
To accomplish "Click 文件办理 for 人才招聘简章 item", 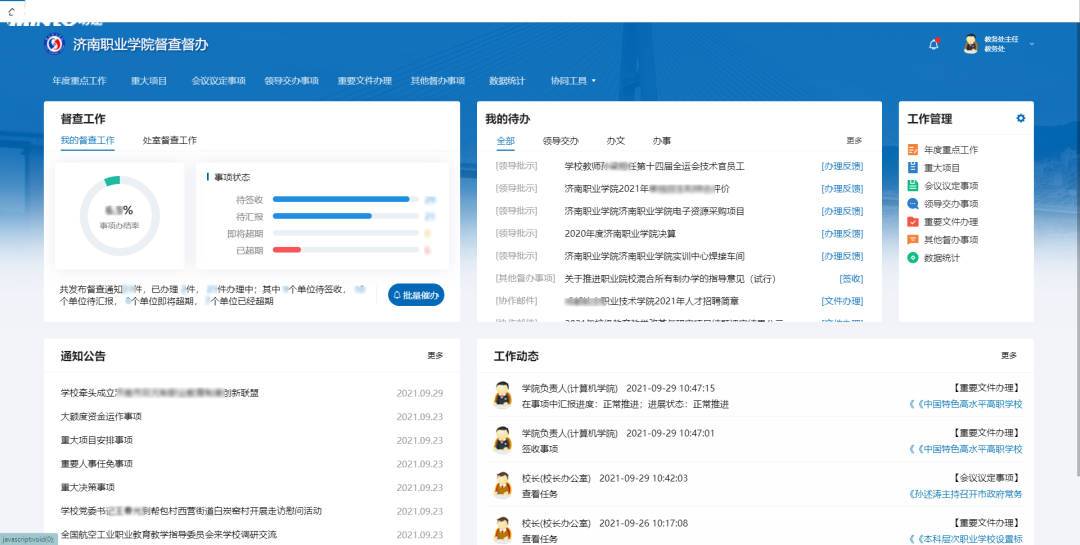I will pos(842,301).
